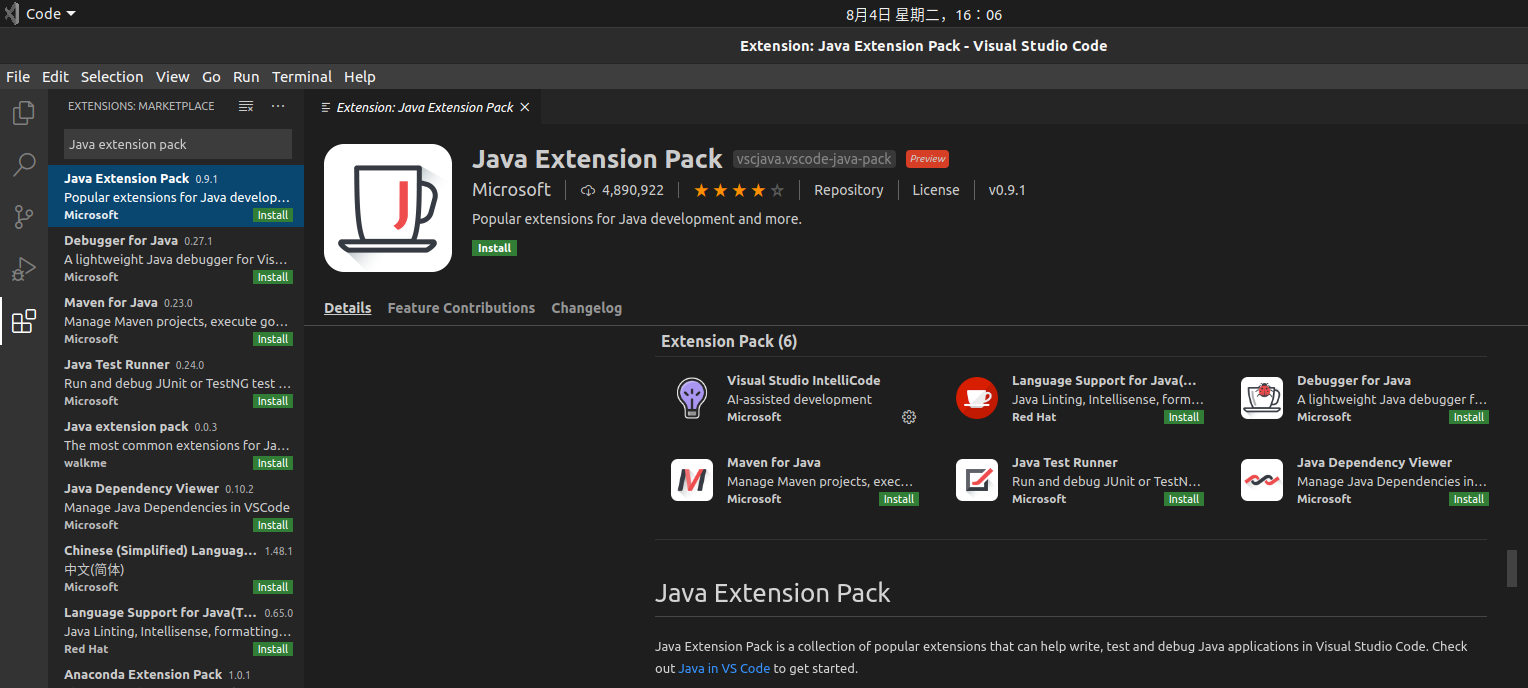
Task: Install Java Extension Pack from the detail header
Action: [x=494, y=248]
